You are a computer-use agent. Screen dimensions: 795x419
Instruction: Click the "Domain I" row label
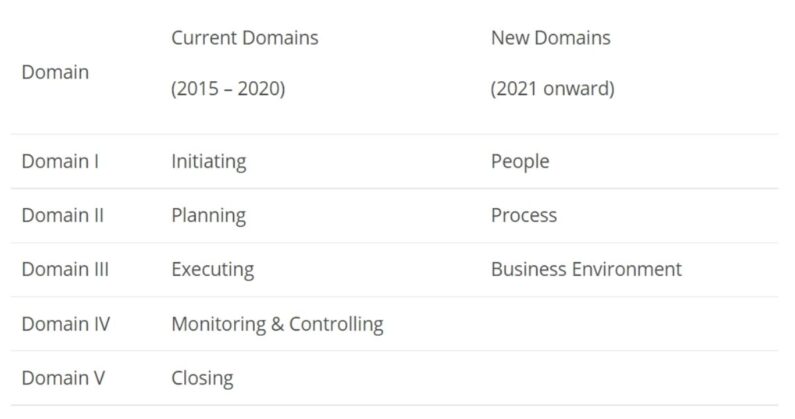(60, 161)
